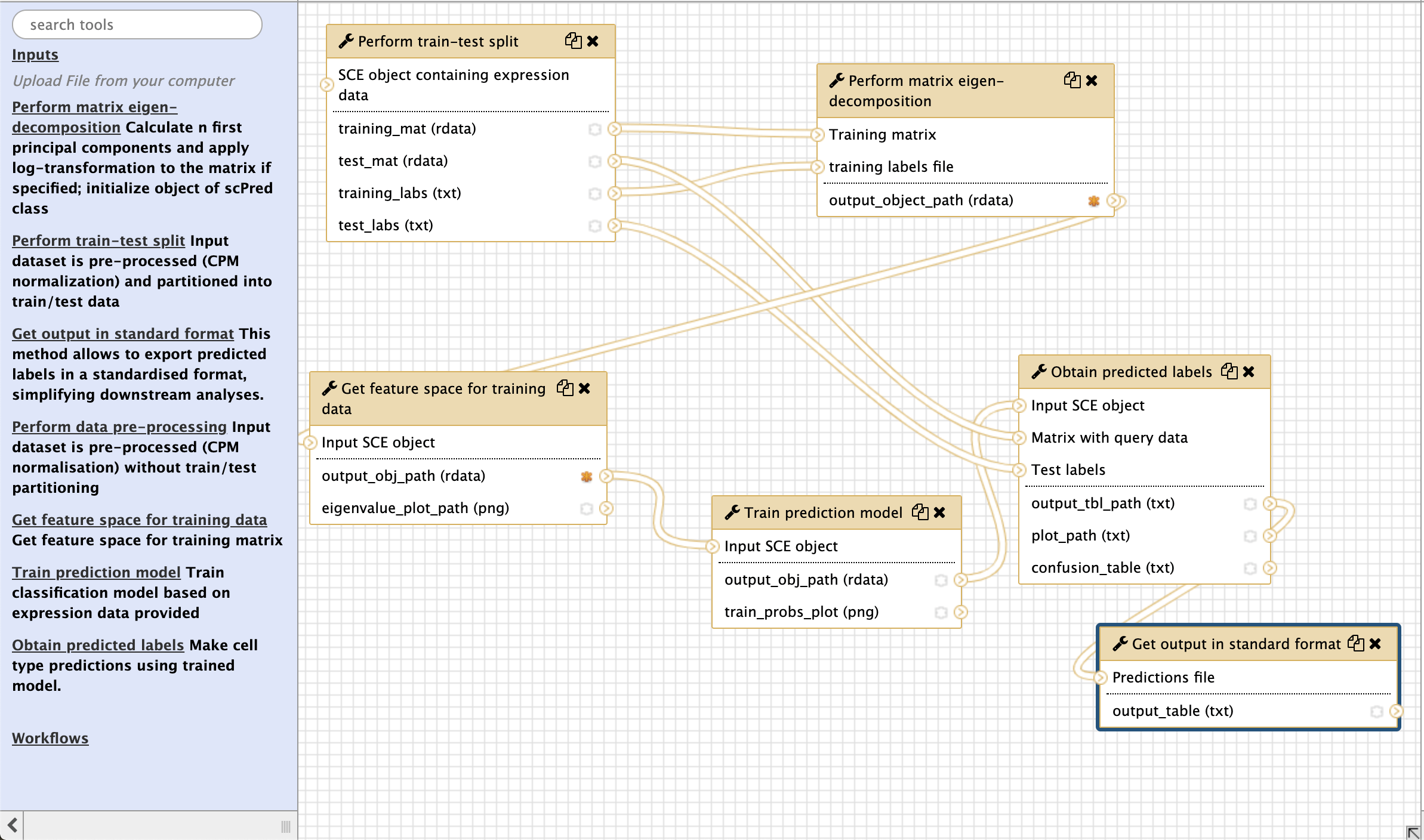Delete the Get feature space node
This screenshot has height=840, width=1424.
click(x=584, y=388)
